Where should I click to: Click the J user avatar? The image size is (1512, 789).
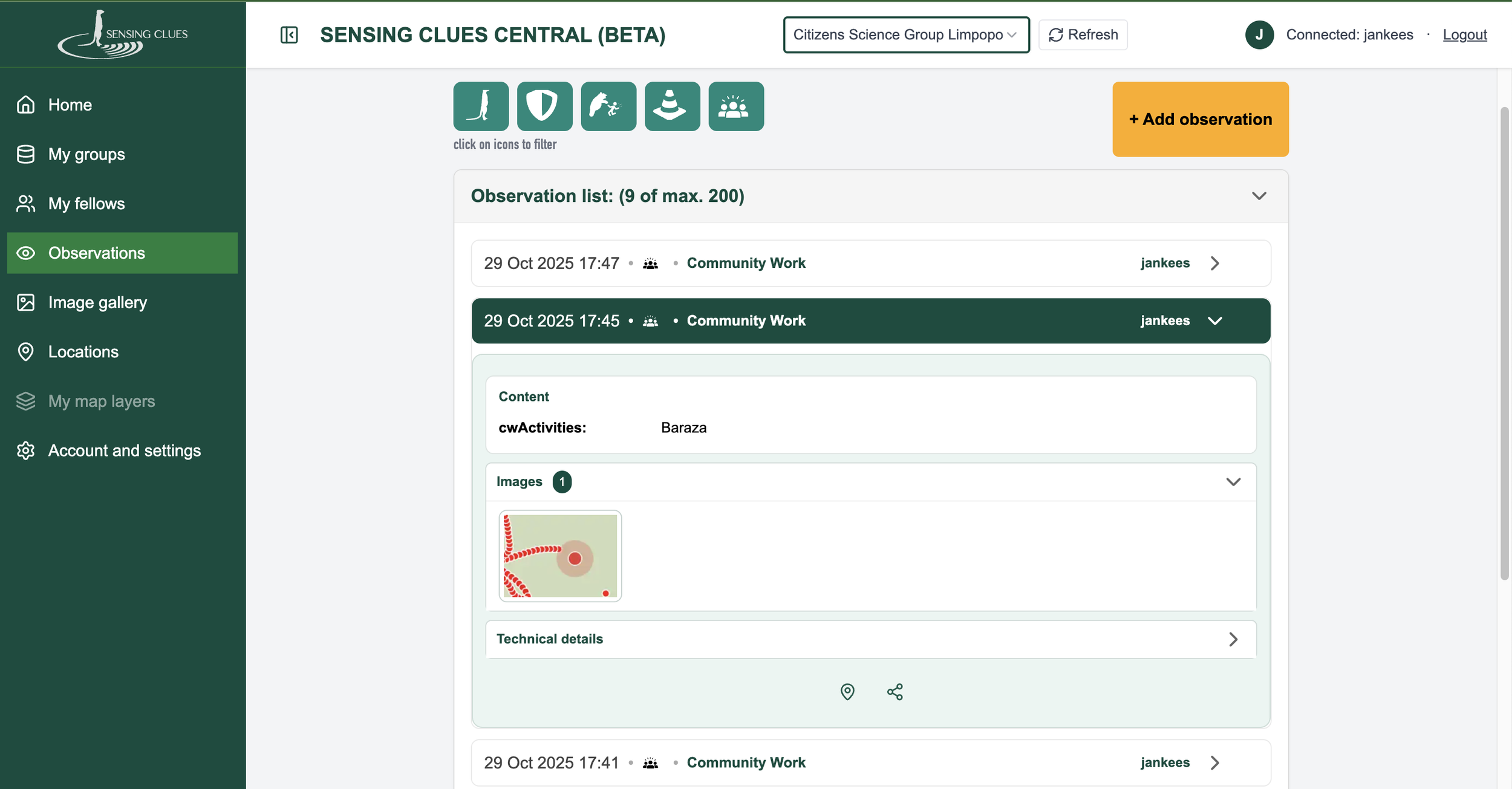[x=1259, y=35]
